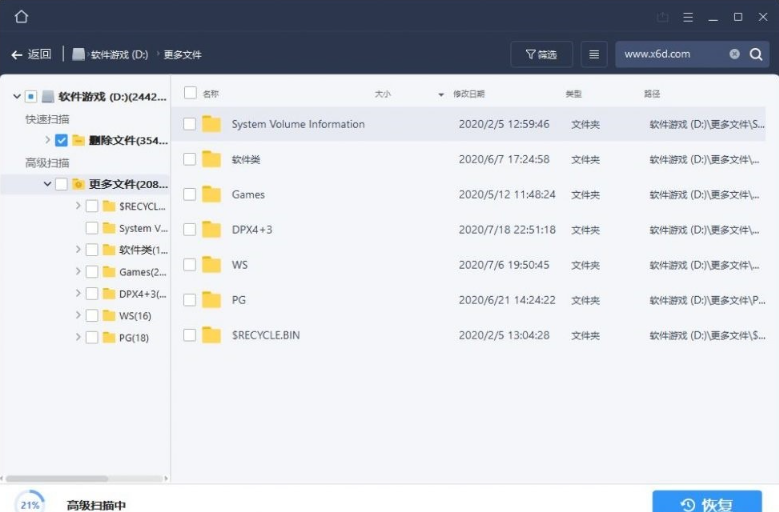Click the drive icon beside 软件游戏 in tree
The width and height of the screenshot is (779, 512).
tap(48, 96)
